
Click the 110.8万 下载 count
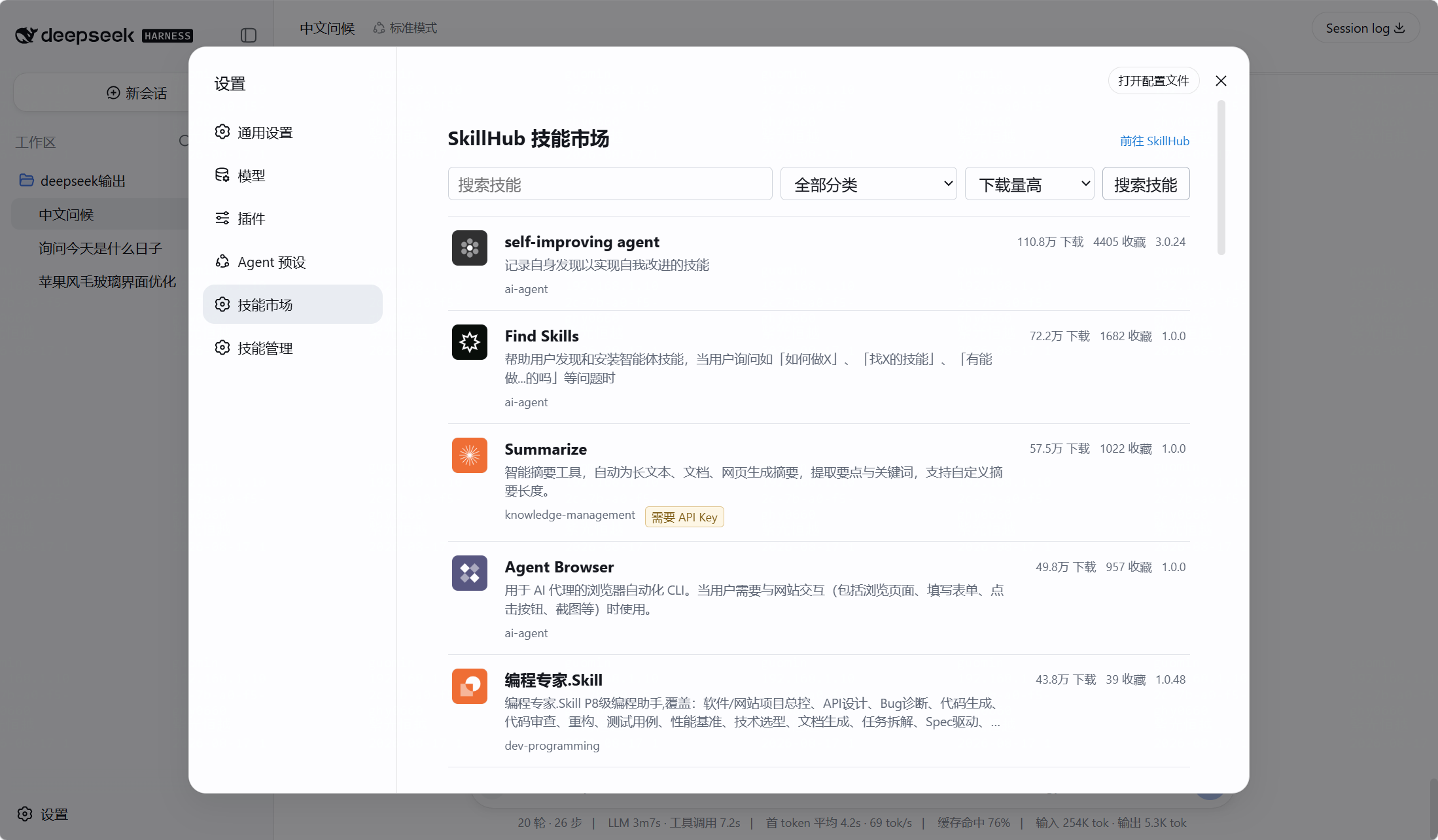coord(1050,241)
